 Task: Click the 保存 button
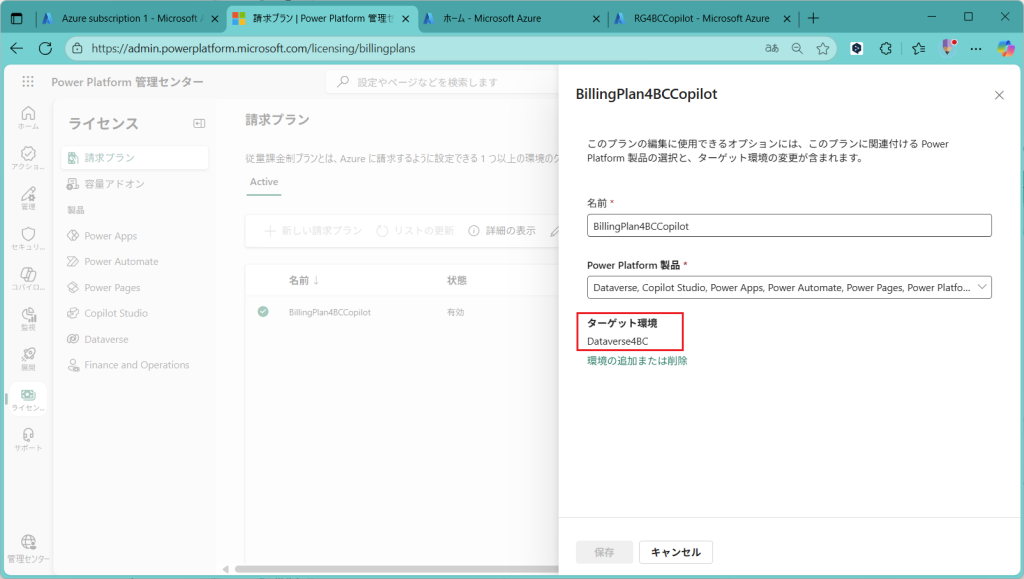click(604, 552)
